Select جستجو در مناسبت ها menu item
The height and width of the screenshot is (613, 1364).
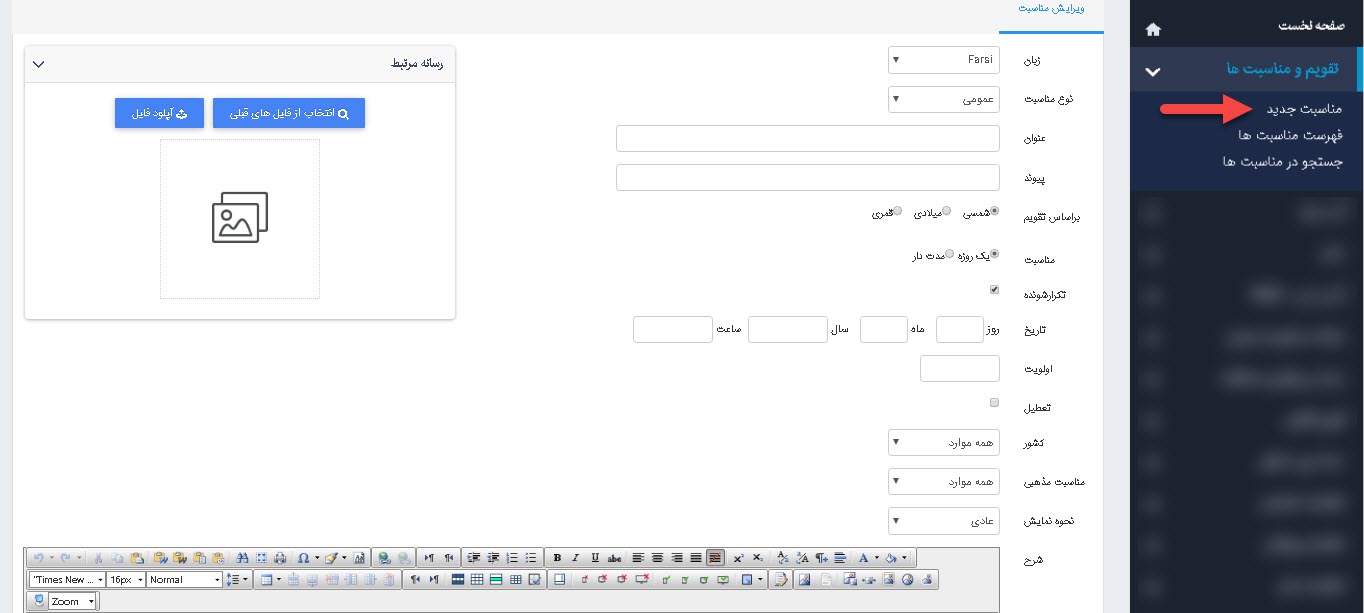click(x=1282, y=161)
